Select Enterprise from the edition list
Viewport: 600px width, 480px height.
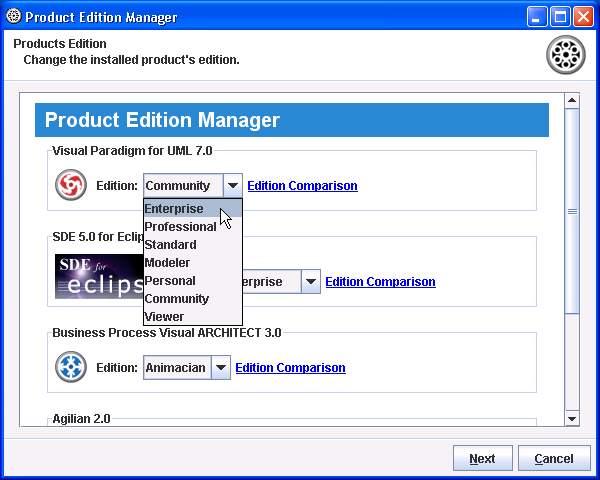(x=193, y=209)
